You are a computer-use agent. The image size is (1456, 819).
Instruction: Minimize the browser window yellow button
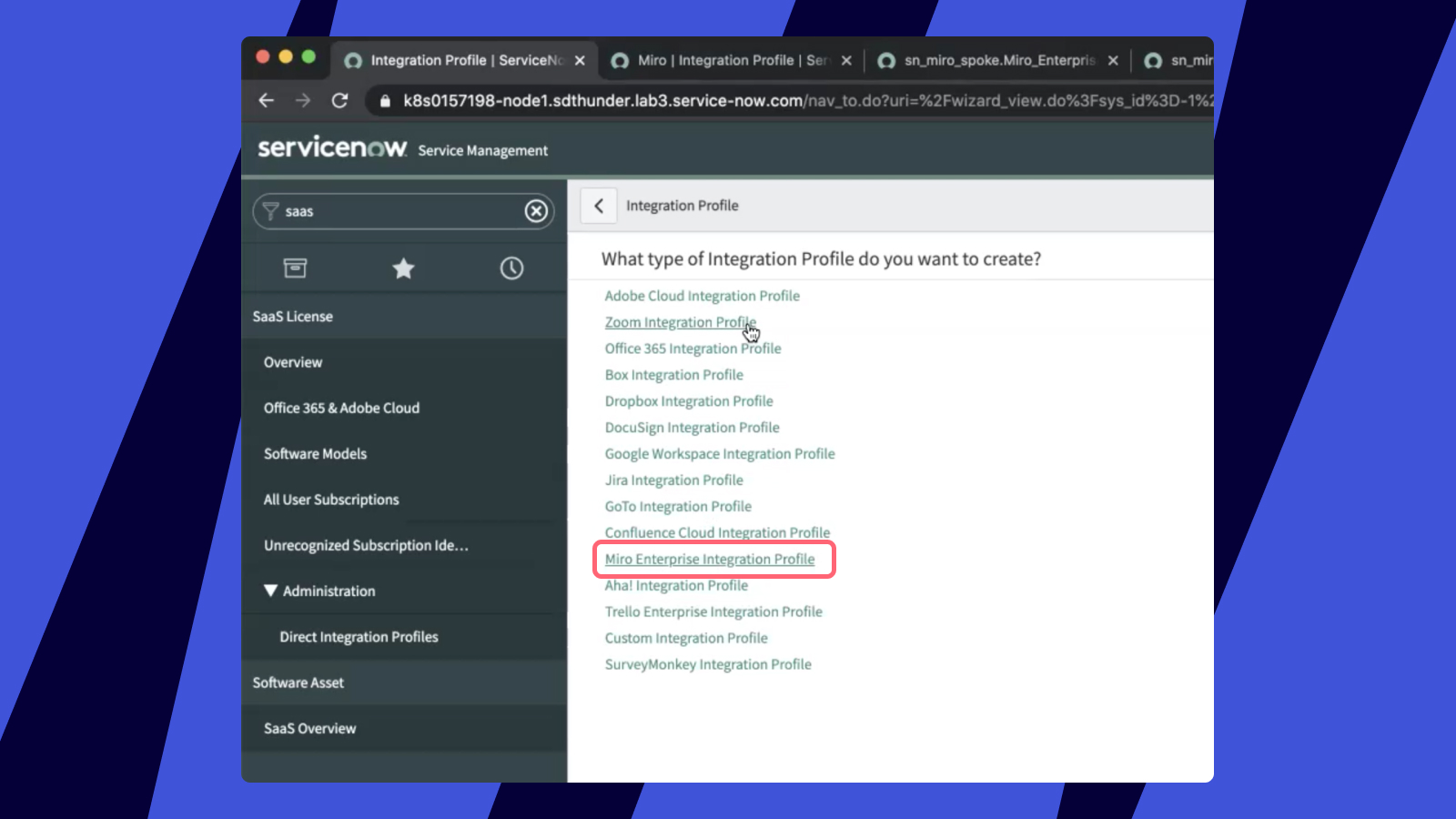(285, 56)
